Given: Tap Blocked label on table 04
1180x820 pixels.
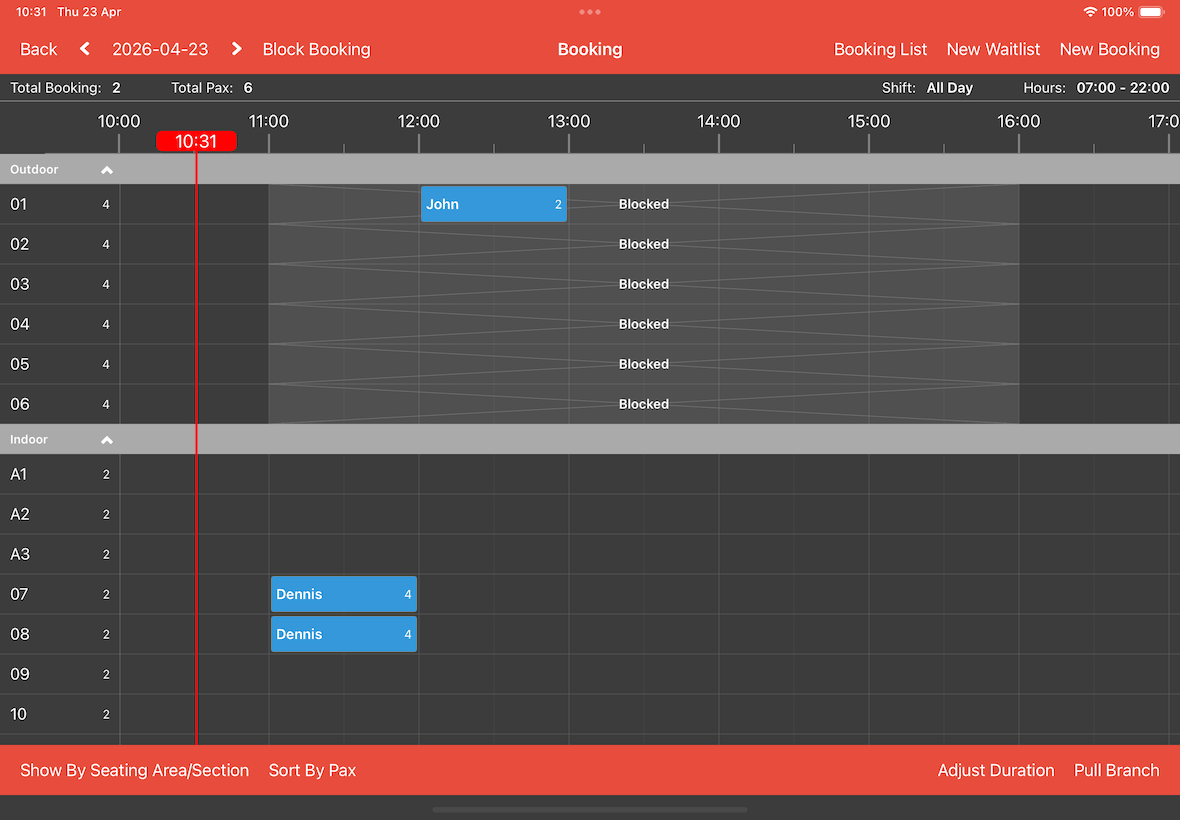Looking at the screenshot, I should click(643, 323).
